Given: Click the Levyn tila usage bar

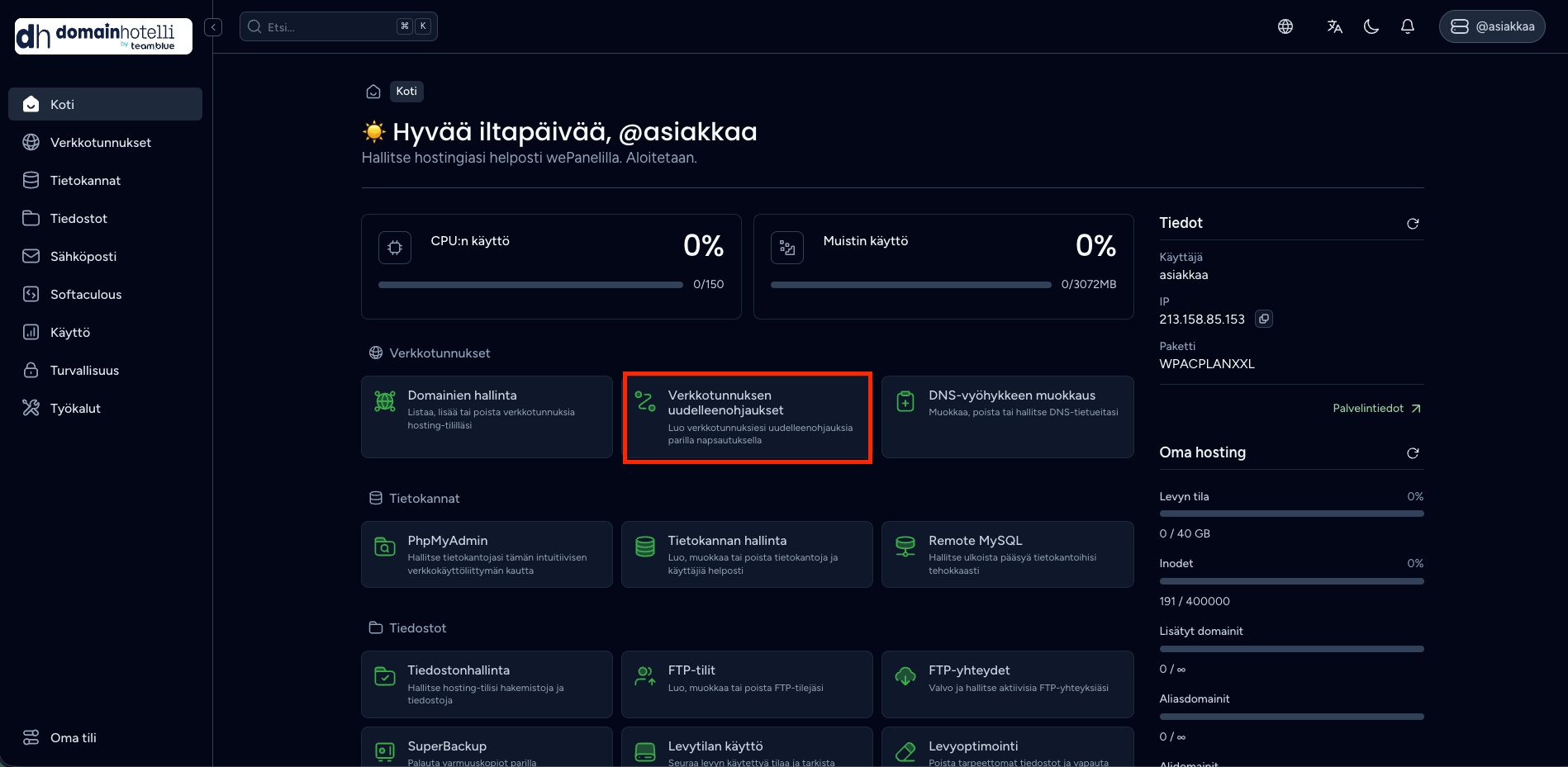Looking at the screenshot, I should pos(1291,514).
